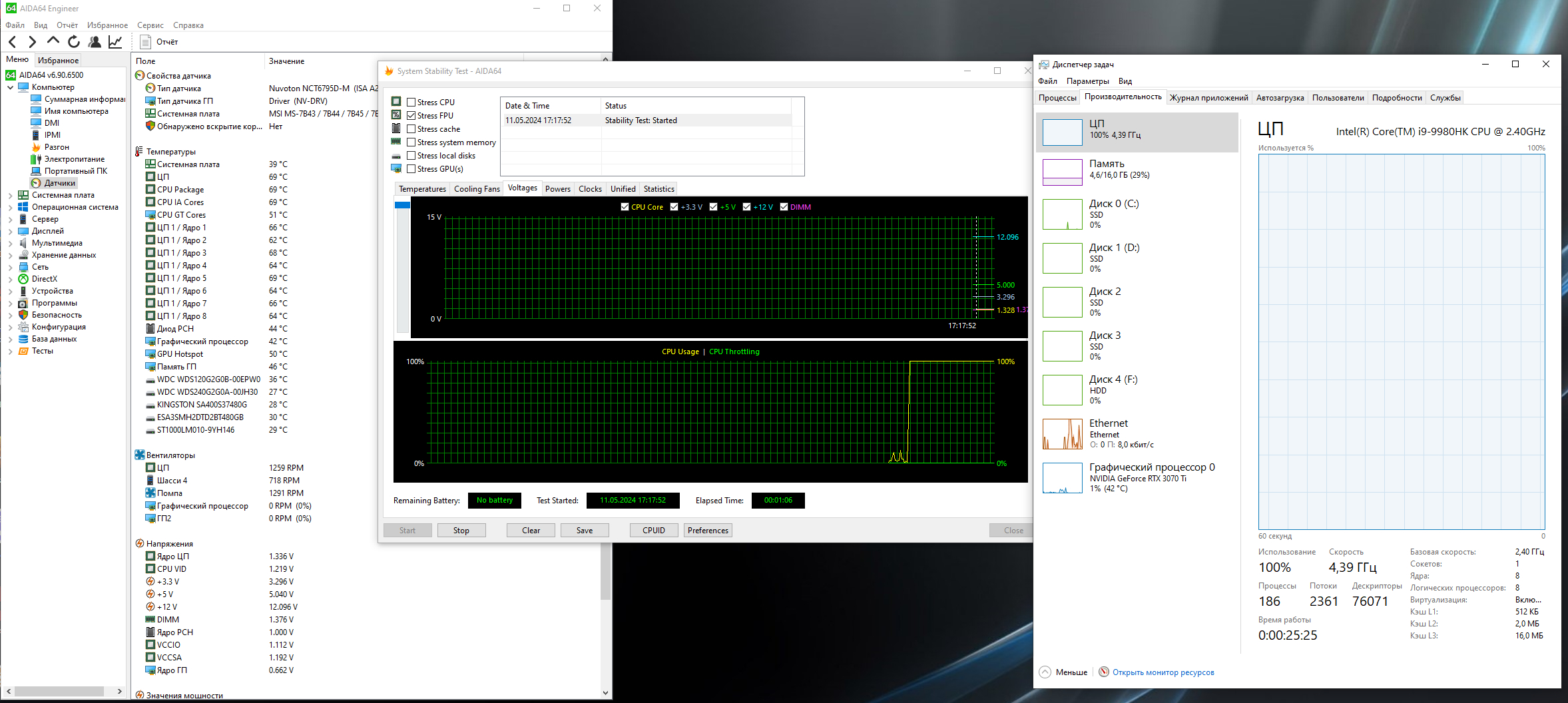Expand the Системная плата tree node
This screenshot has height=703, width=1568.
(10, 195)
